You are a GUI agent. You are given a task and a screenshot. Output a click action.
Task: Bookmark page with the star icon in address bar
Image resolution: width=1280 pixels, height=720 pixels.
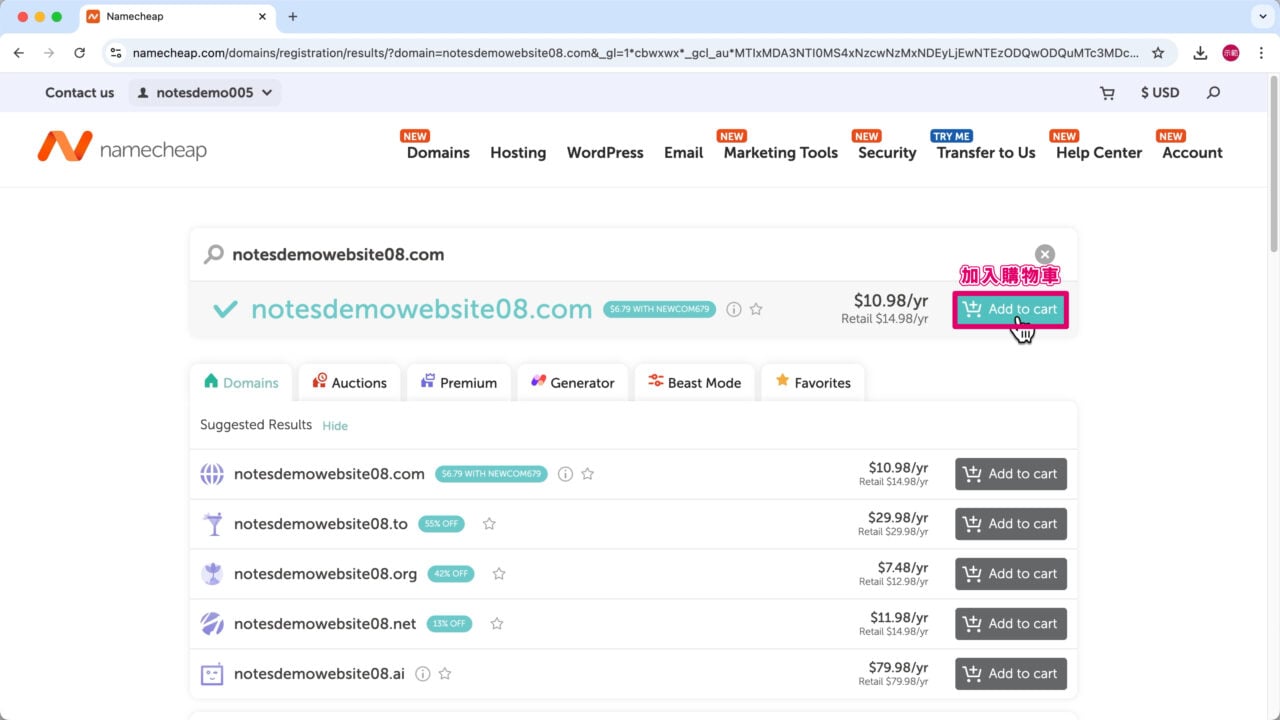point(1158,53)
